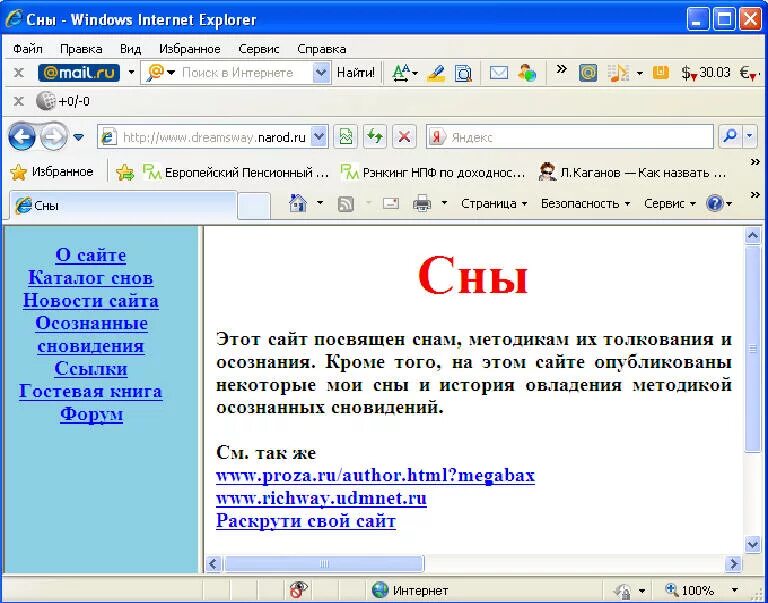Viewport: 768px width, 603px height.
Task: Click the Yandex search magnifier button
Action: 730,137
